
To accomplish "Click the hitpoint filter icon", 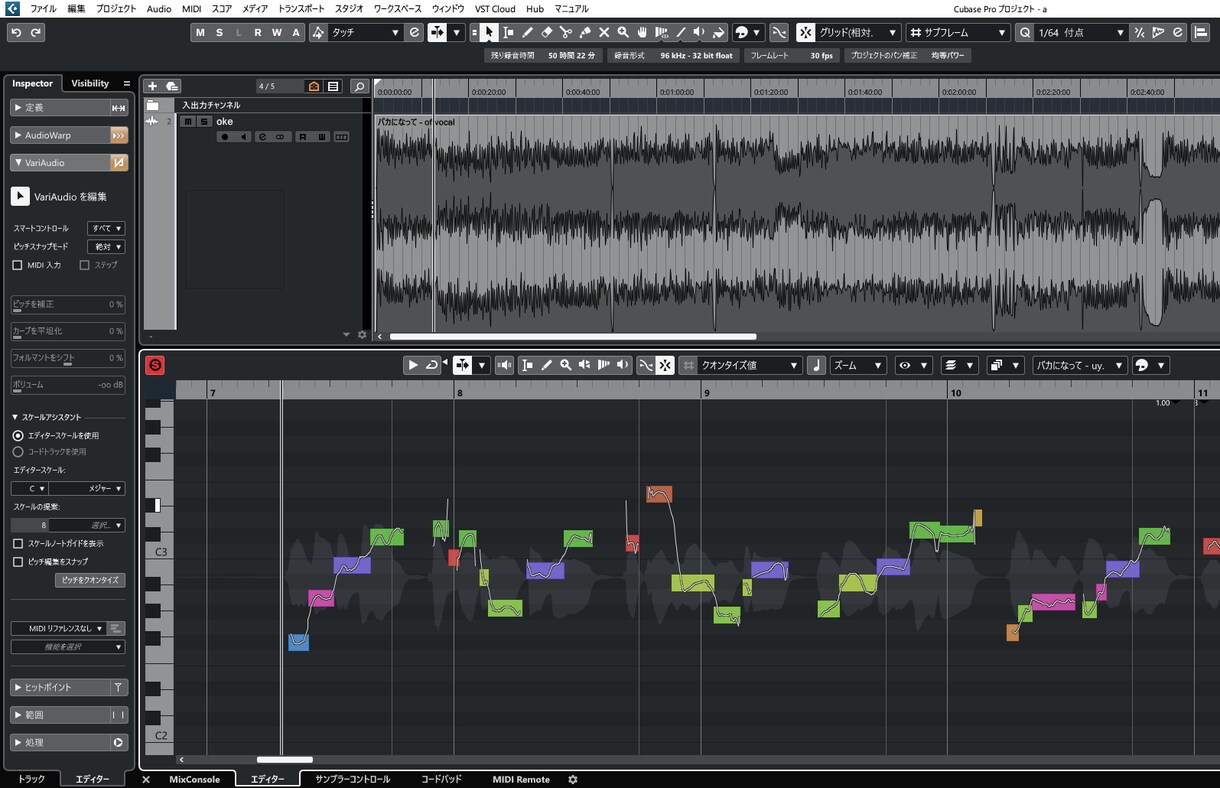I will [x=118, y=687].
